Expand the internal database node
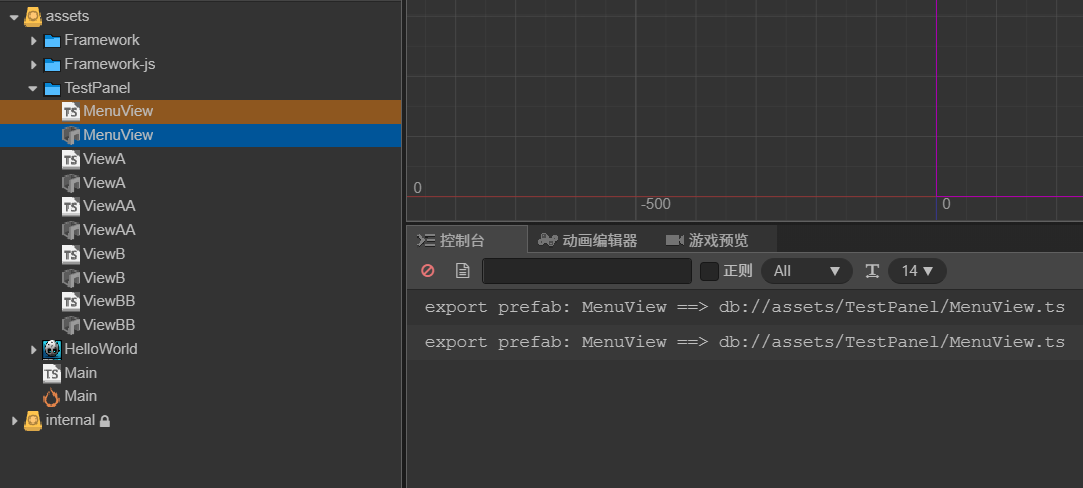The width and height of the screenshot is (1083, 488). 14,421
